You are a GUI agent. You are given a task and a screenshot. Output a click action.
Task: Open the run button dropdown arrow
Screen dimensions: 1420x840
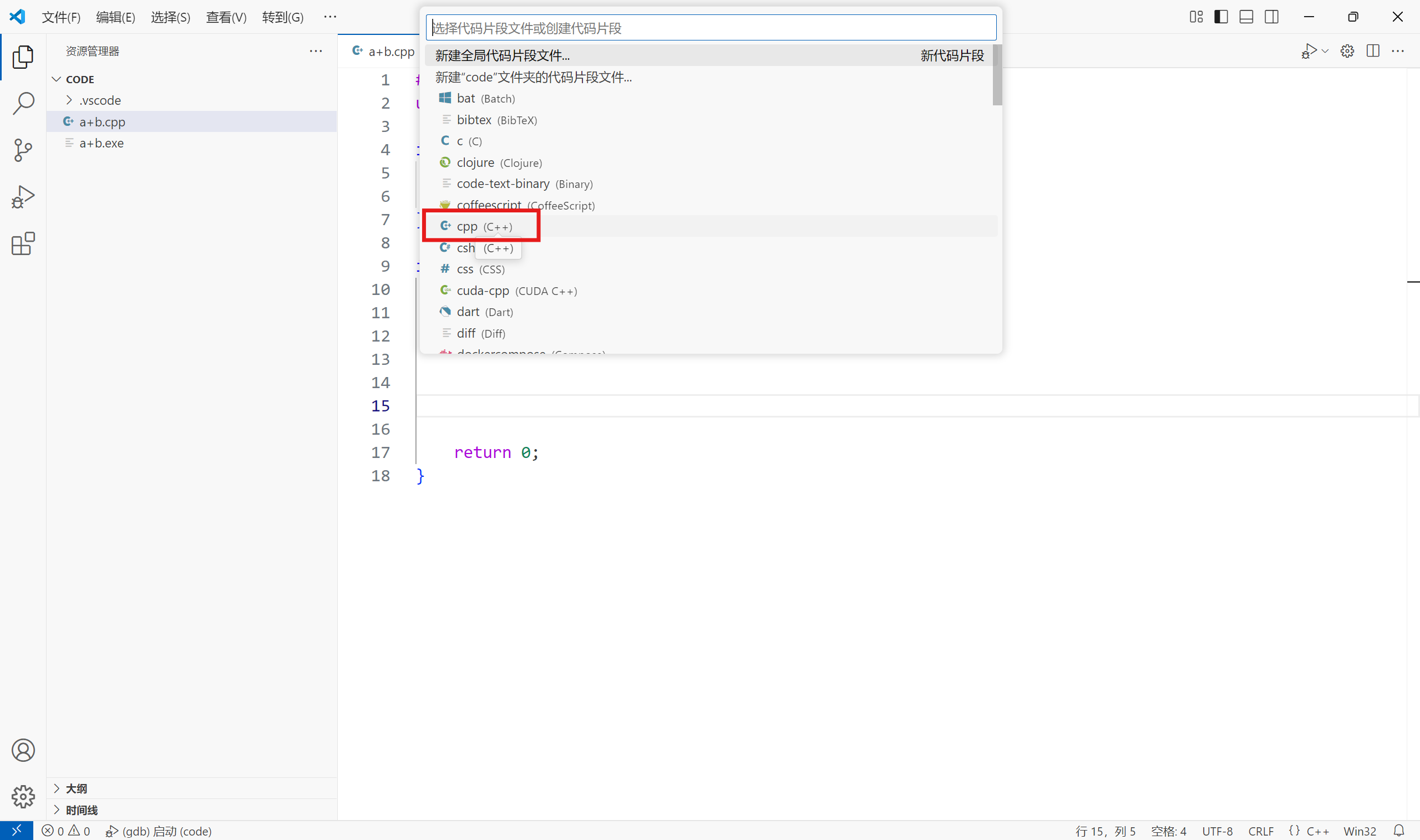click(1325, 52)
